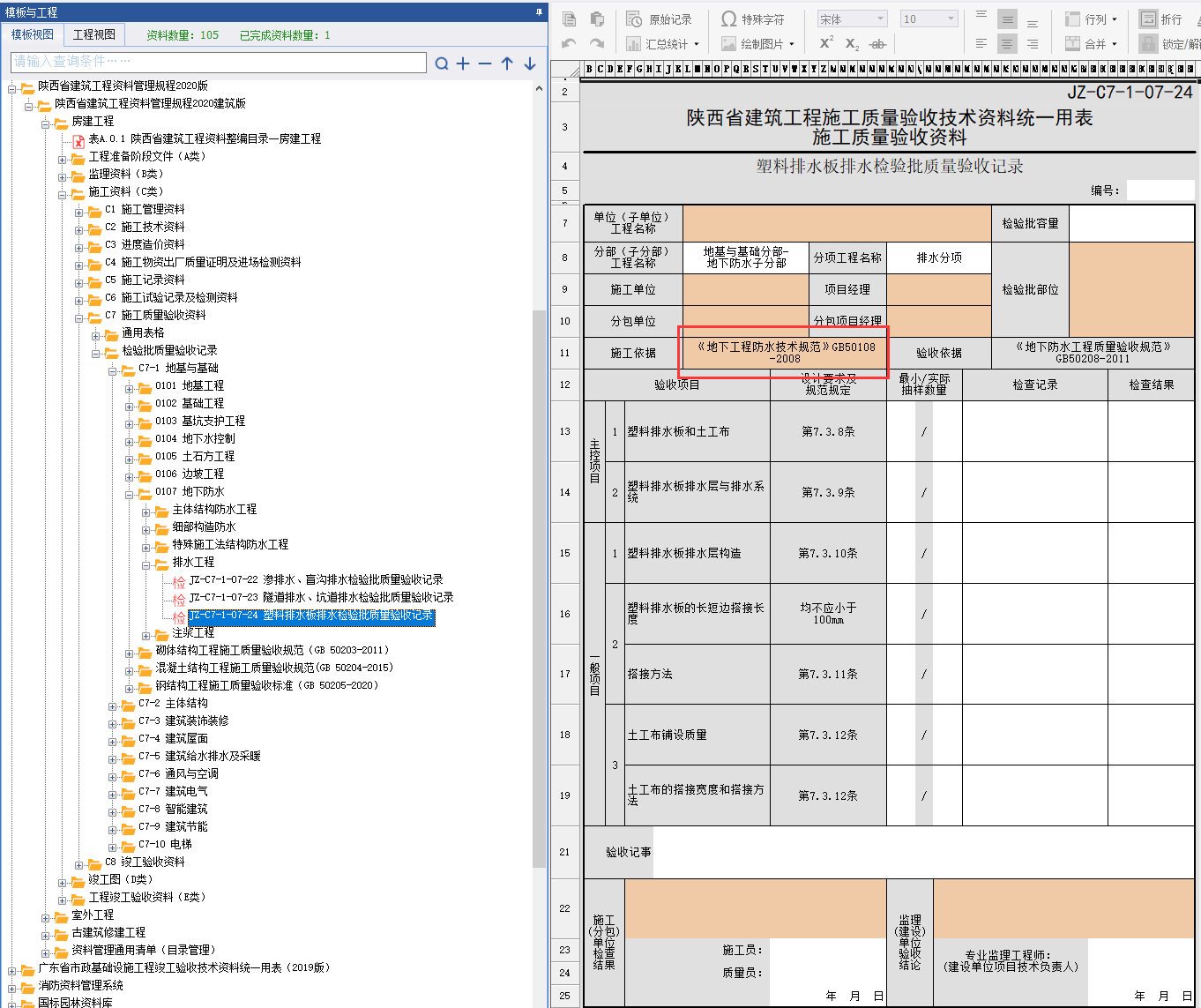Collapse the 排水工程 folder
The height and width of the screenshot is (1008, 1201).
[x=146, y=565]
